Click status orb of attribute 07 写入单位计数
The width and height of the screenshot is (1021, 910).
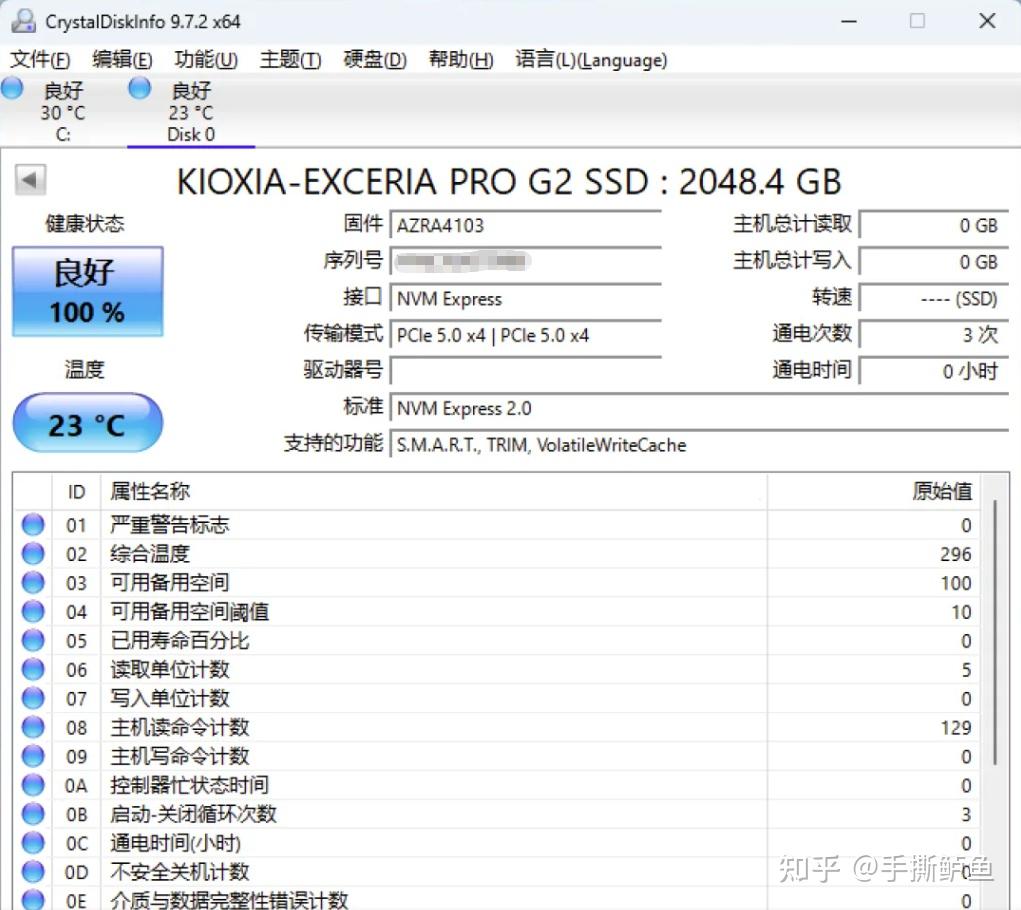33,698
